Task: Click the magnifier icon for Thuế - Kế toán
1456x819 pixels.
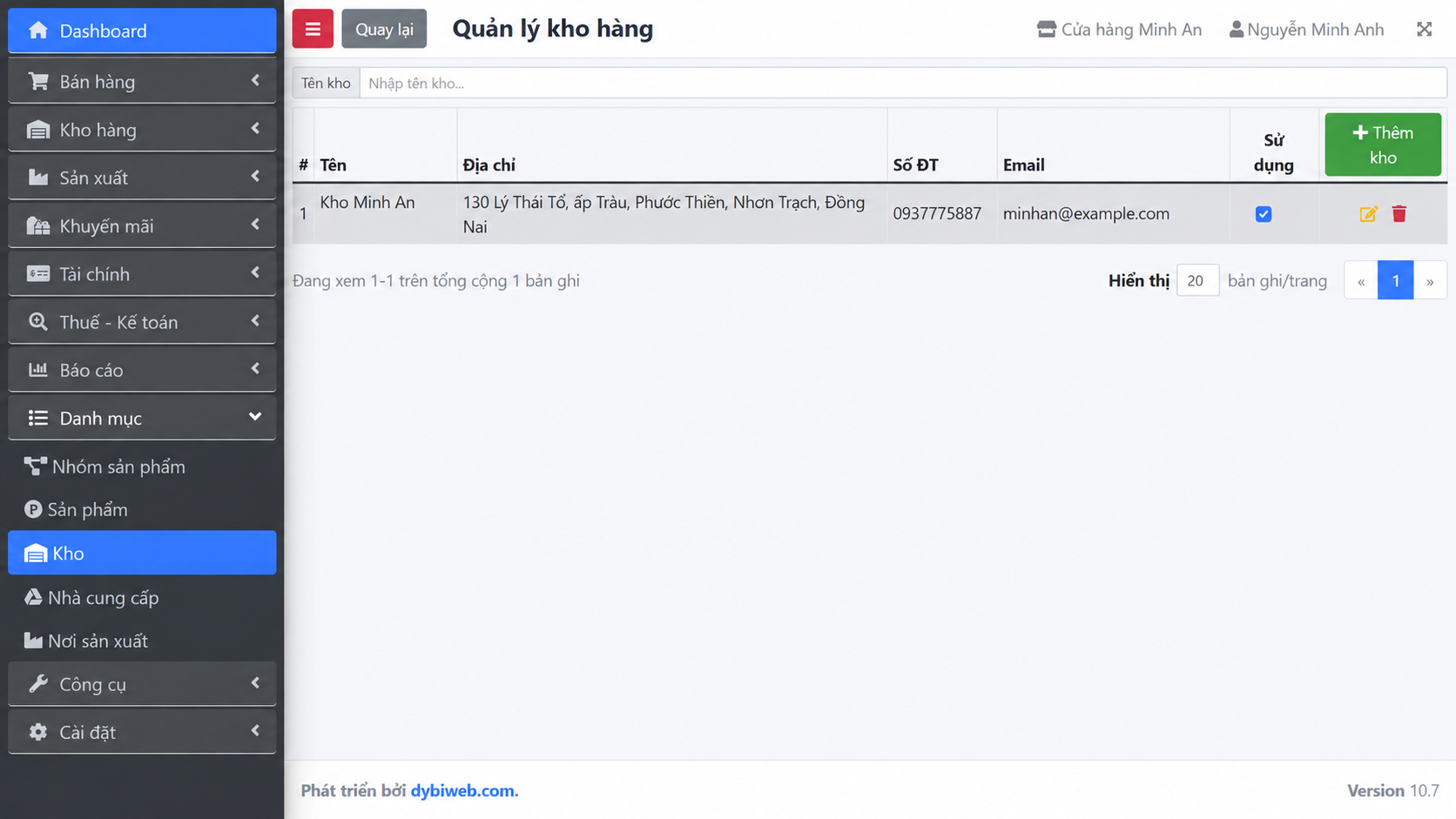Action: coord(38,322)
